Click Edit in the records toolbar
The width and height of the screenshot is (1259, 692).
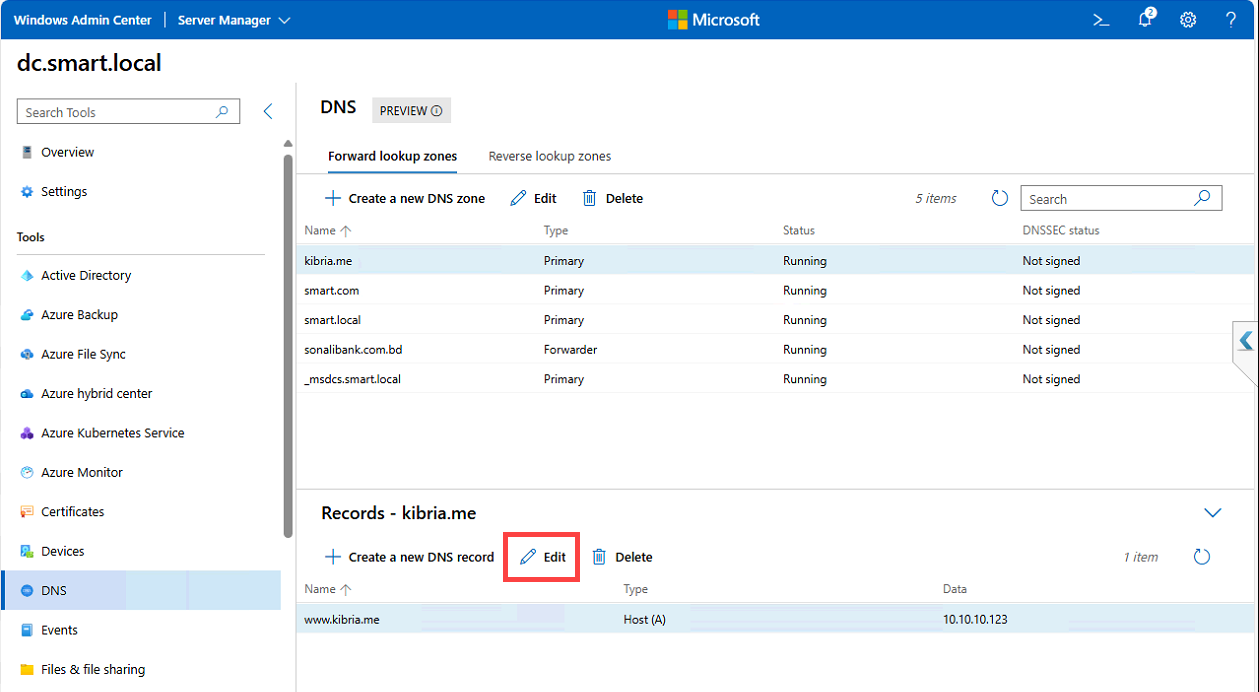pyautogui.click(x=543, y=557)
